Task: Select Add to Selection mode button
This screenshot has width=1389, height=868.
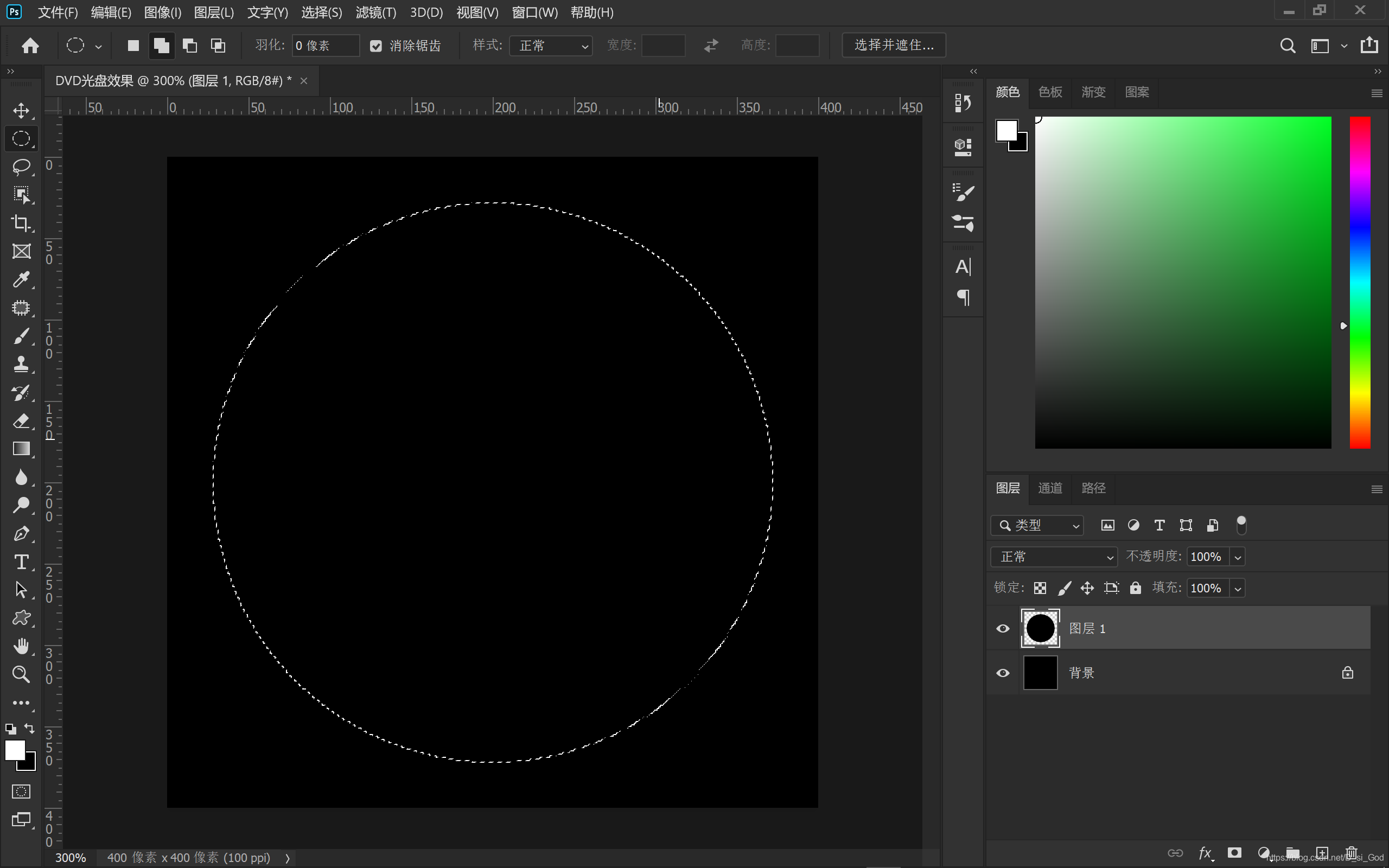Action: point(162,46)
